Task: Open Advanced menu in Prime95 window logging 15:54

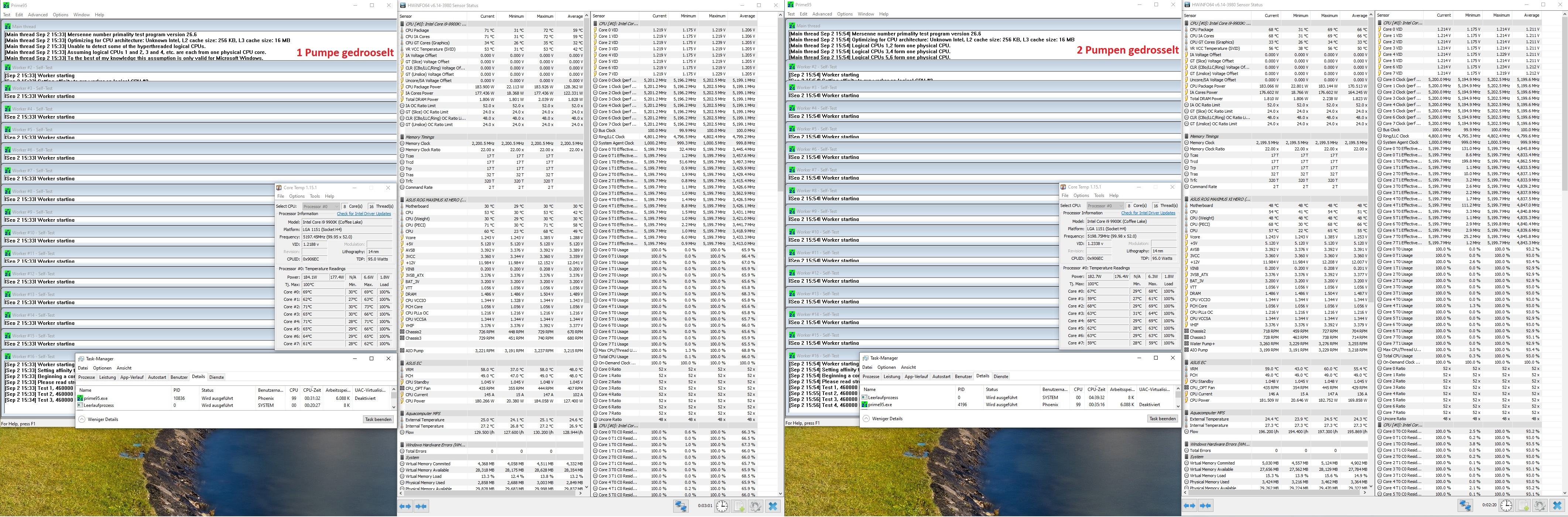Action: [822, 14]
